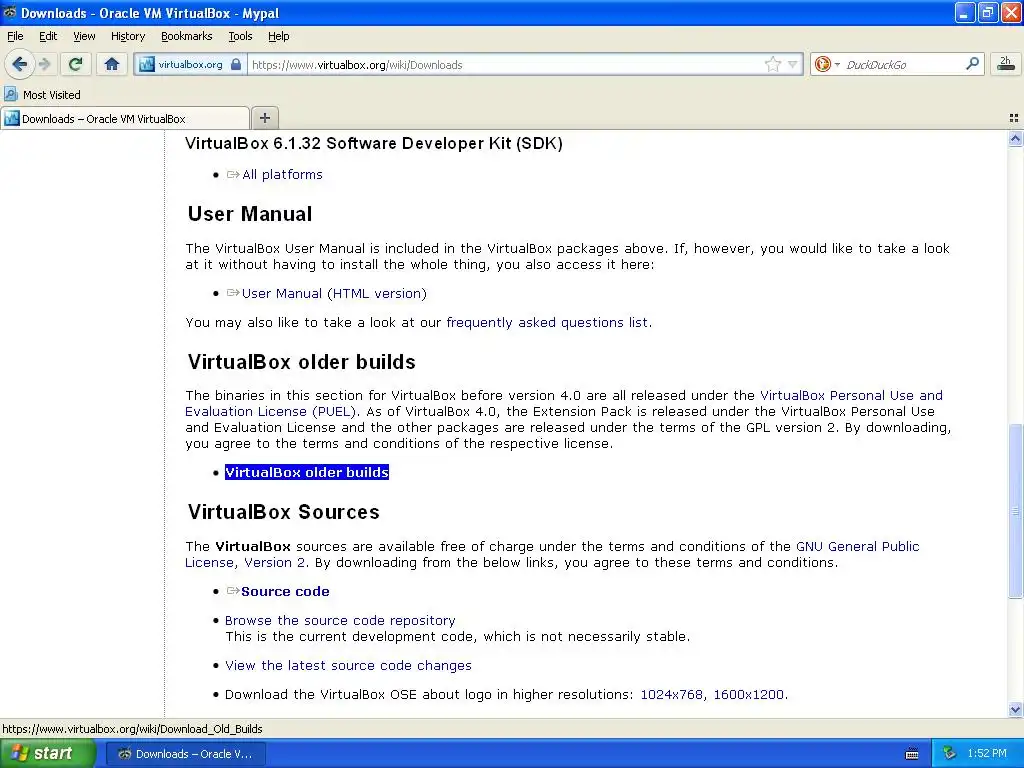This screenshot has height=768, width=1024.
Task: Click the forward navigation arrow
Action: click(44, 64)
